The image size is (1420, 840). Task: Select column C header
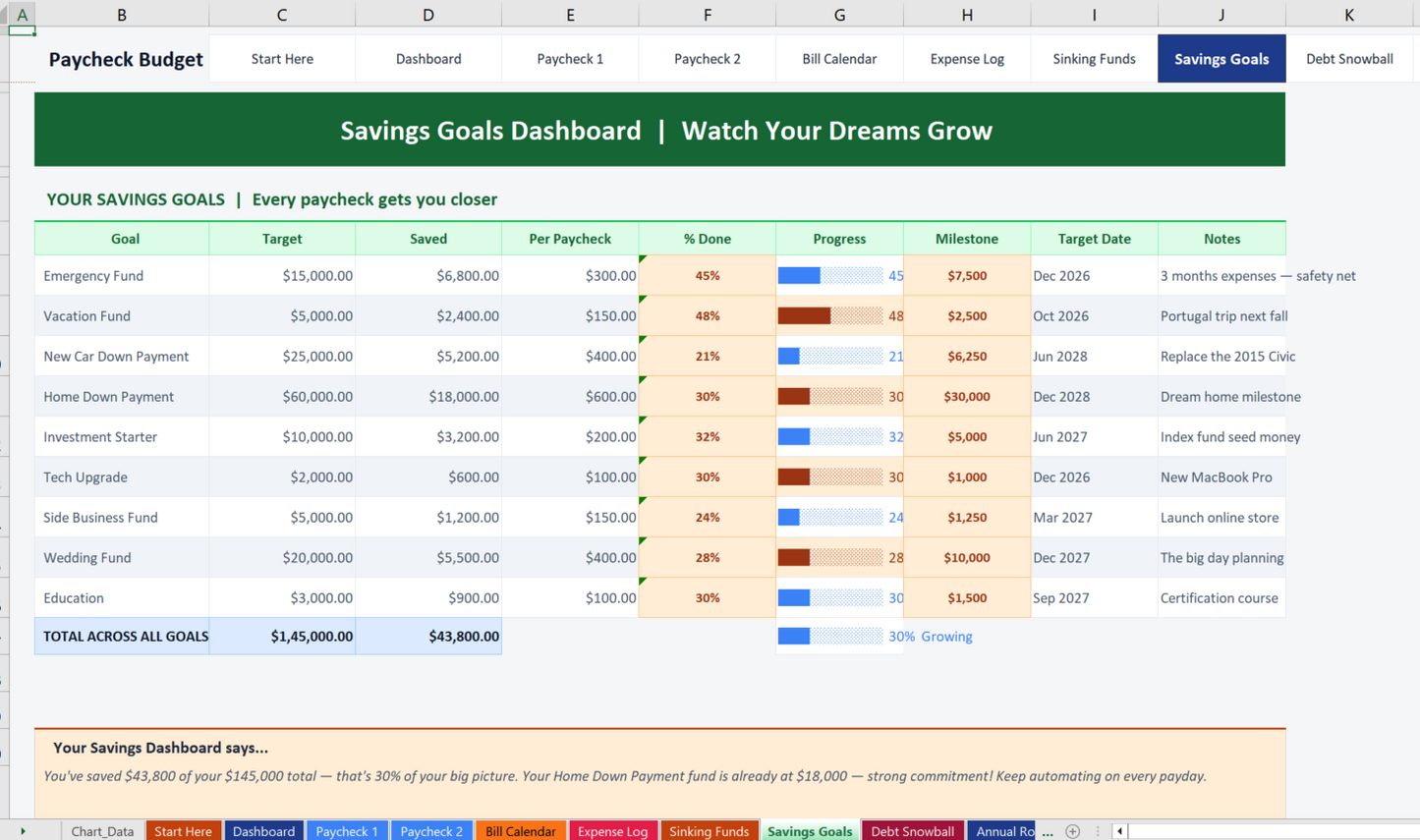[x=282, y=15]
